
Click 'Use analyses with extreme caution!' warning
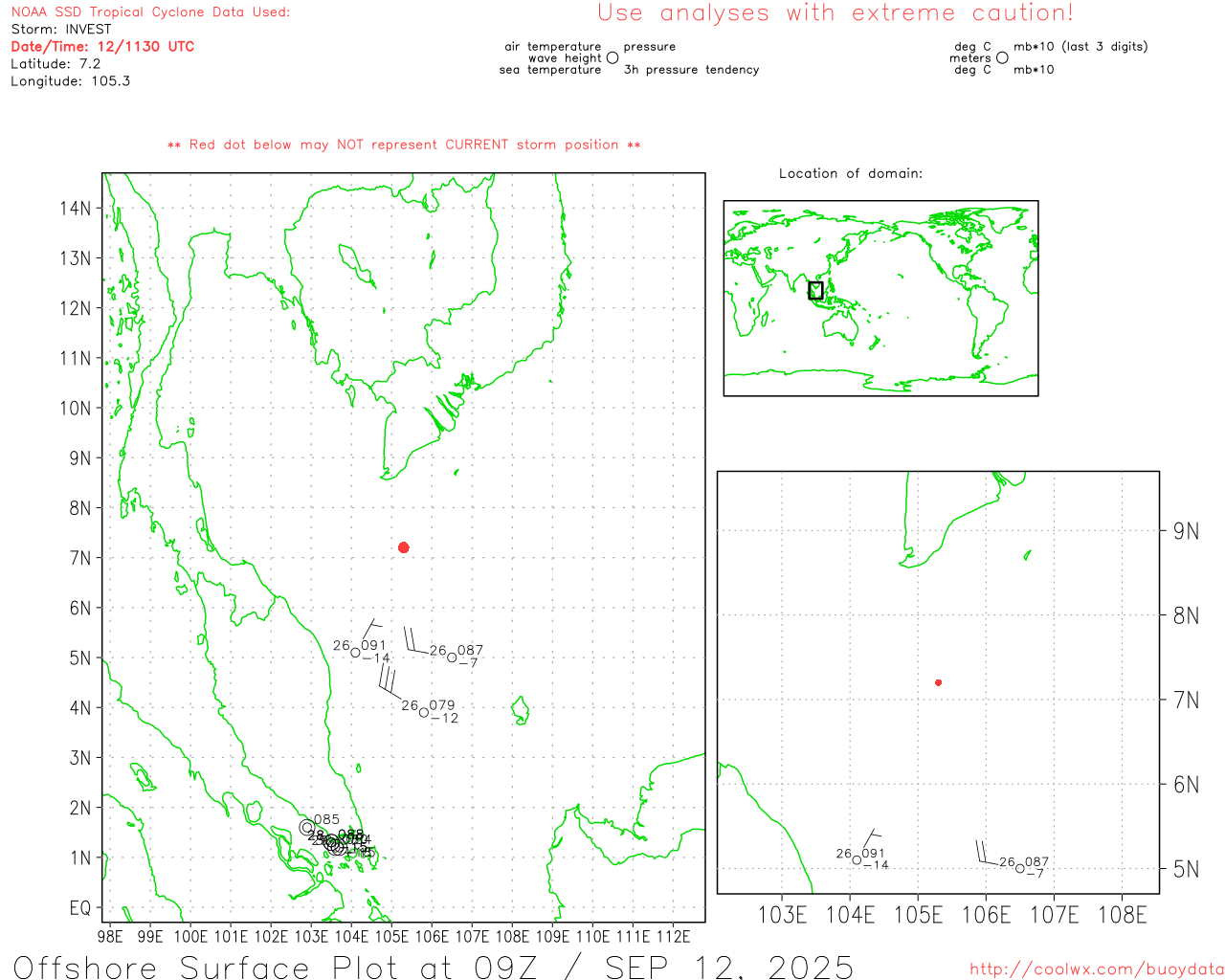point(835,13)
